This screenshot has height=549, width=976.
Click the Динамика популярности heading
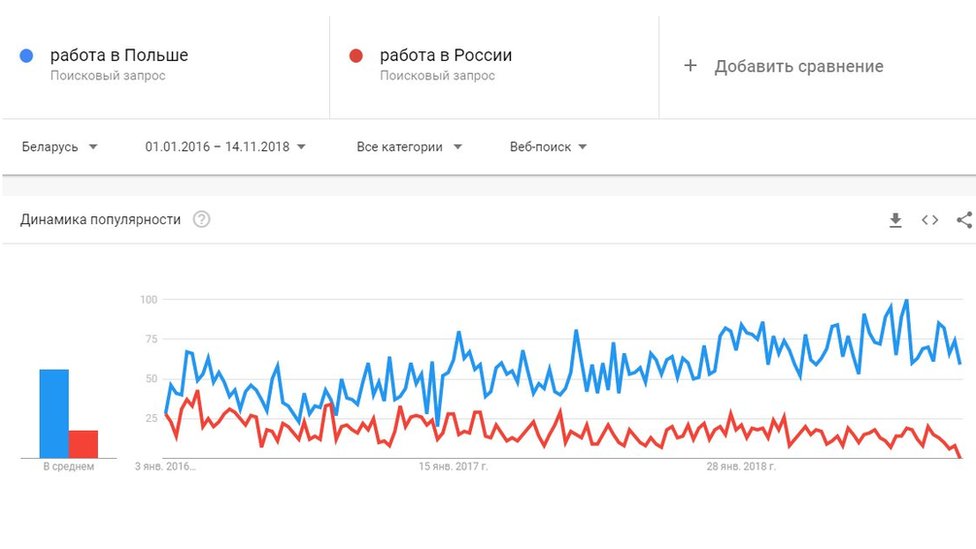(100, 220)
